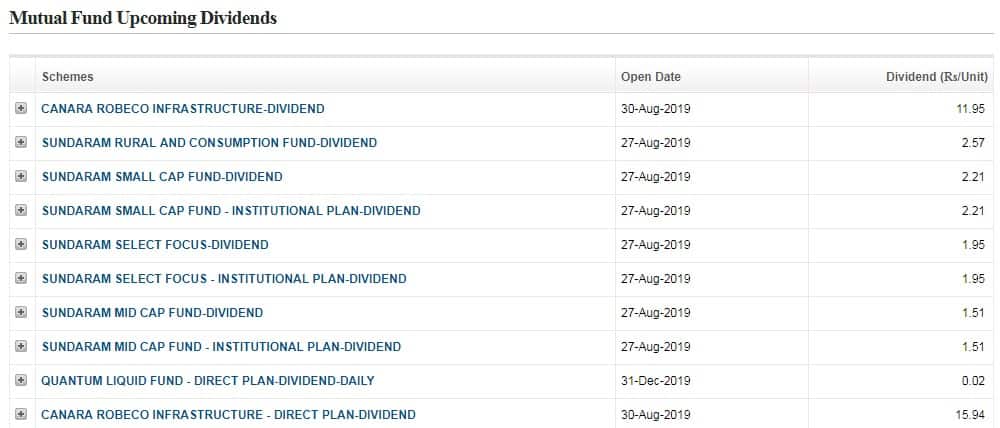Viewport: 1000px width, 428px height.
Task: Open SUNDARAM MID CAP FUND-DIVIDEND link
Action: [152, 313]
